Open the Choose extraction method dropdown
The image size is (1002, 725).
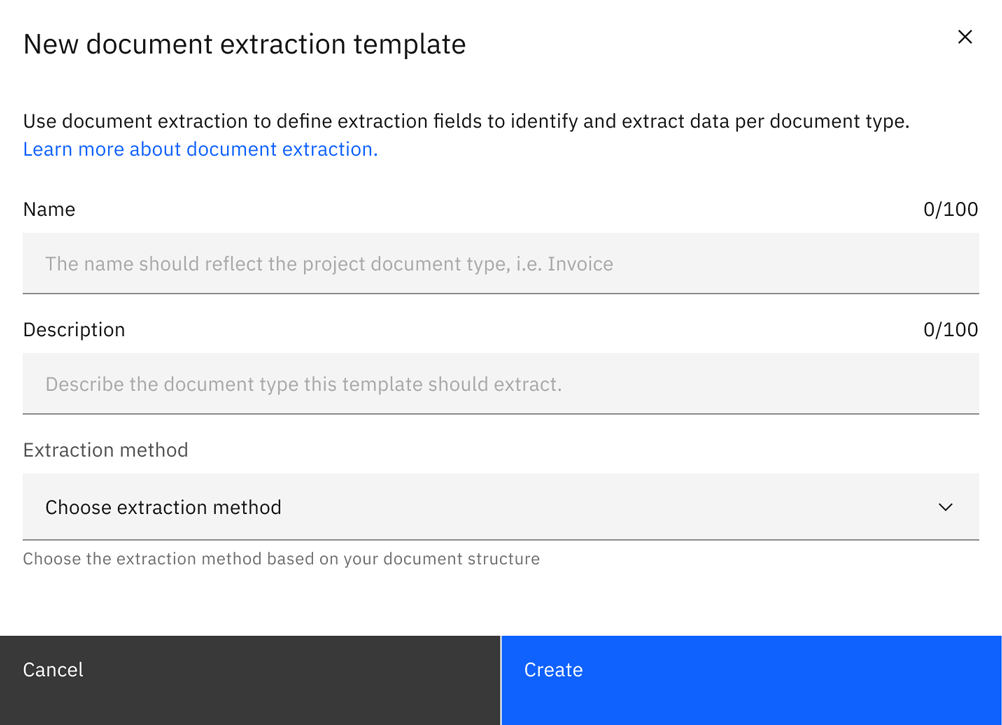pyautogui.click(x=500, y=507)
